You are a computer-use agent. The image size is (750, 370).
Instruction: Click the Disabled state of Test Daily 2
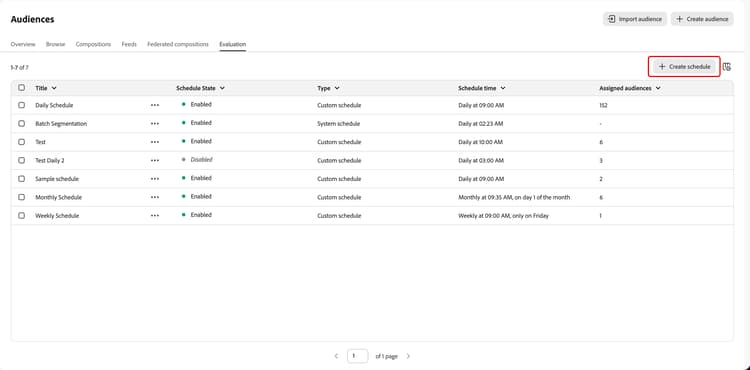[201, 160]
